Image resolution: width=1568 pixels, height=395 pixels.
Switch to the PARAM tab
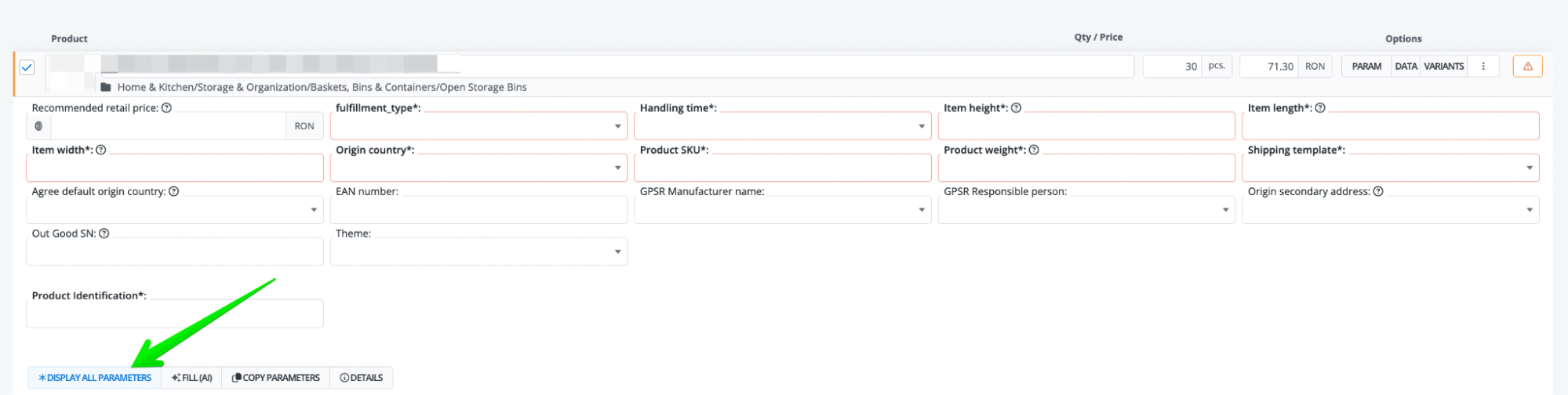tap(1366, 67)
